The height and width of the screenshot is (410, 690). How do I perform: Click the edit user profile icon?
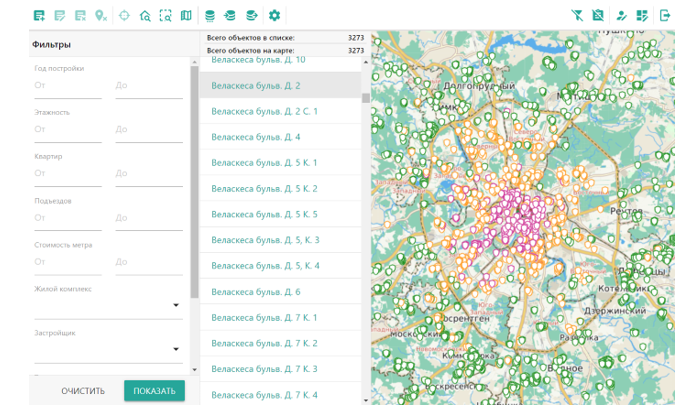pos(621,15)
